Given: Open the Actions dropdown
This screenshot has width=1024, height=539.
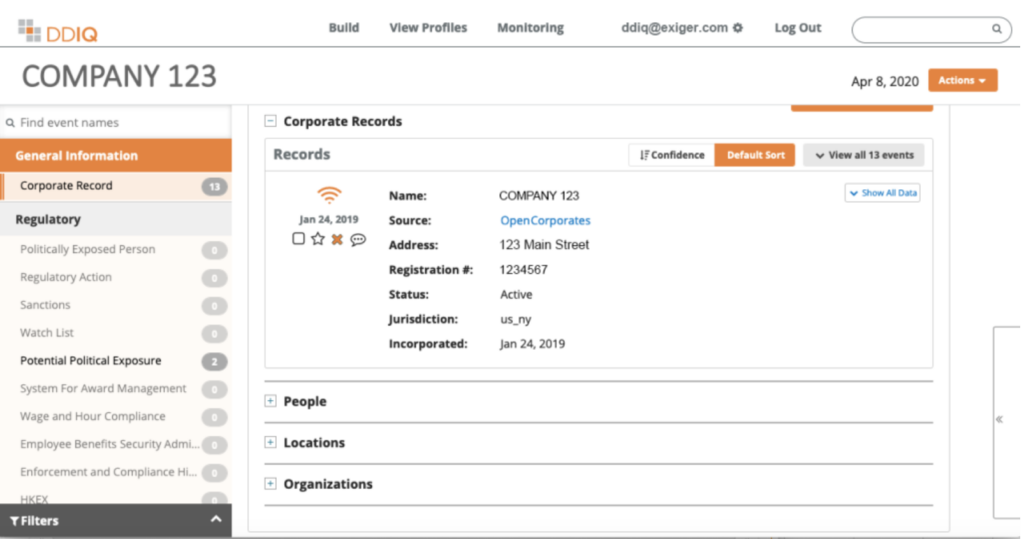Looking at the screenshot, I should click(962, 80).
